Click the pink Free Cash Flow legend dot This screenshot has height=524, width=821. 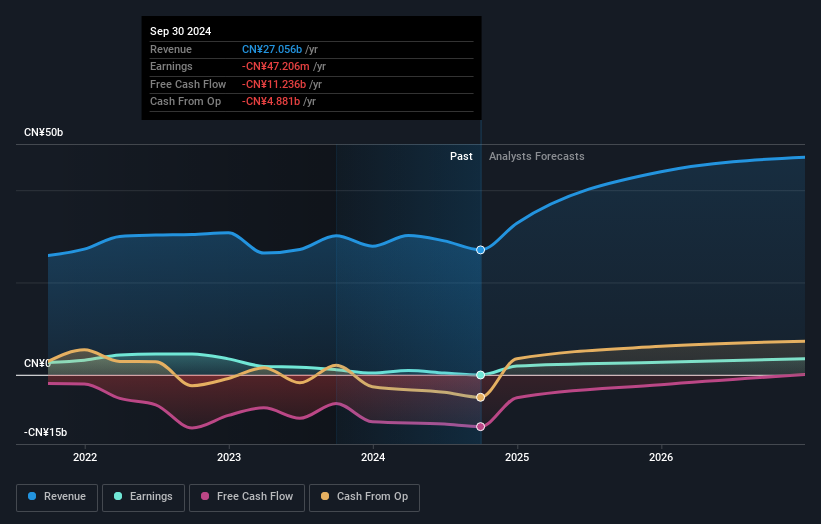(x=205, y=496)
